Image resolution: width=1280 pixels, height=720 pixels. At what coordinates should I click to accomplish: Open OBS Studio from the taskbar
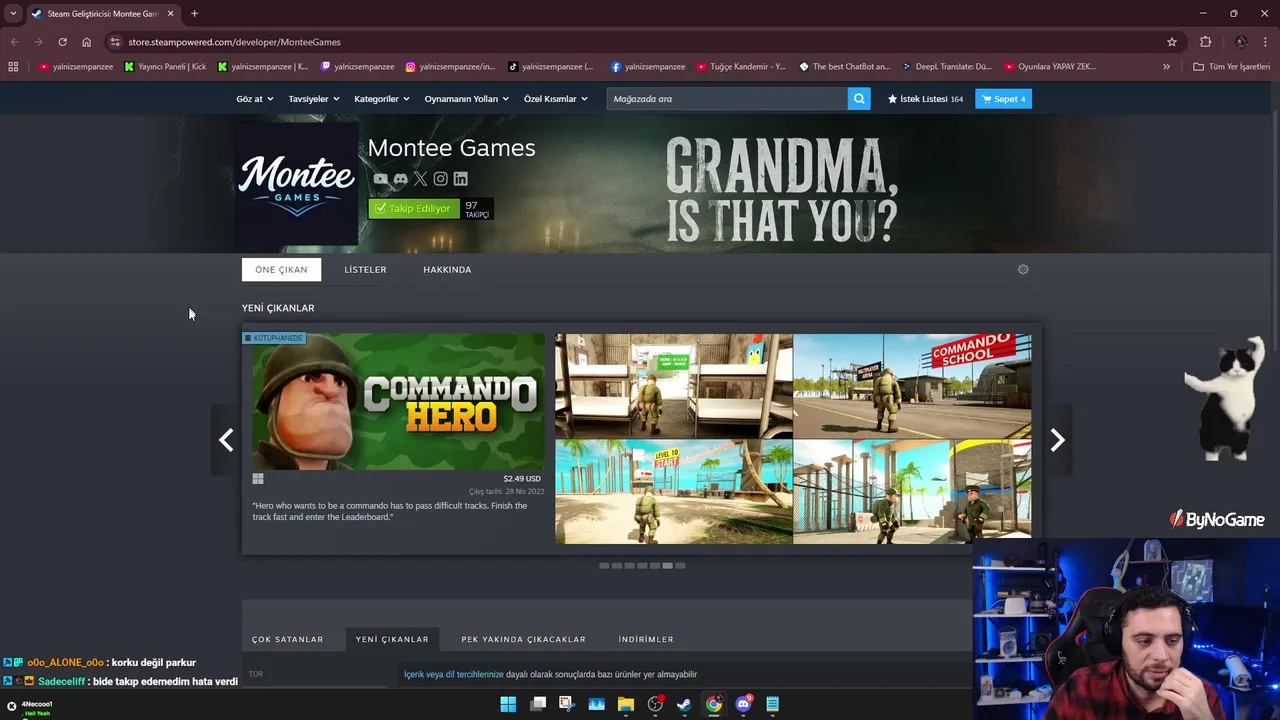point(655,704)
